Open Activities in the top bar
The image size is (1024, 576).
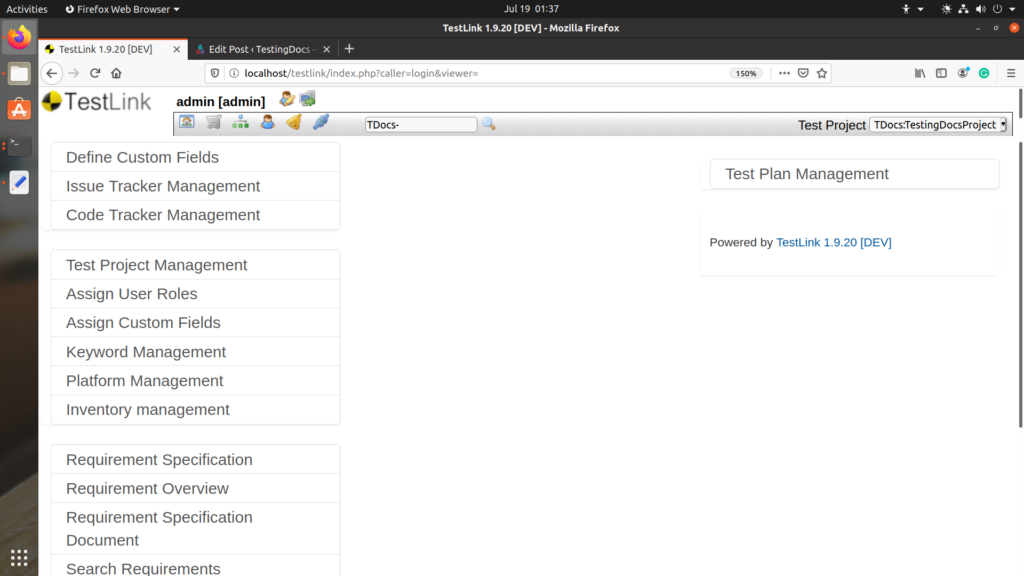[26, 8]
